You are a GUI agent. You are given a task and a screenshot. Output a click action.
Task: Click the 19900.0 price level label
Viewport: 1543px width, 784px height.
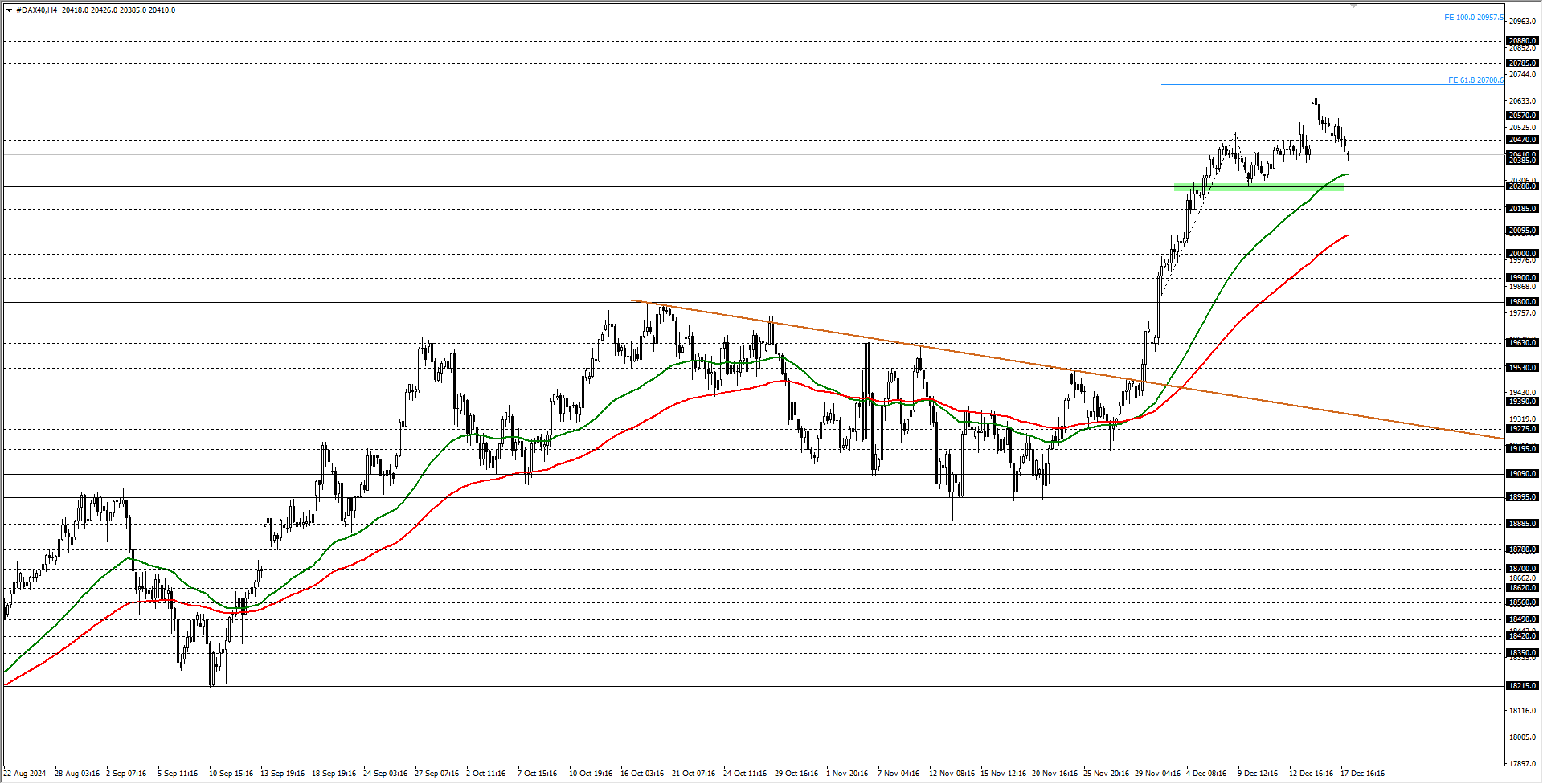click(x=1522, y=278)
